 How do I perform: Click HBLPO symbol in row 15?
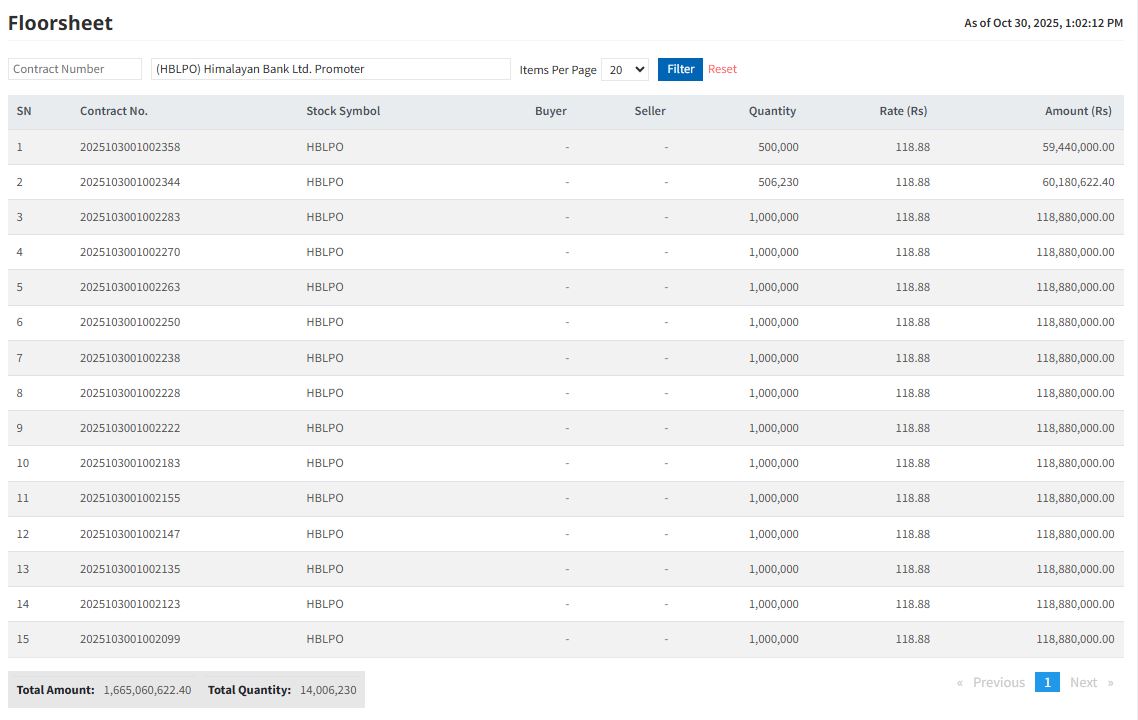pyautogui.click(x=325, y=639)
